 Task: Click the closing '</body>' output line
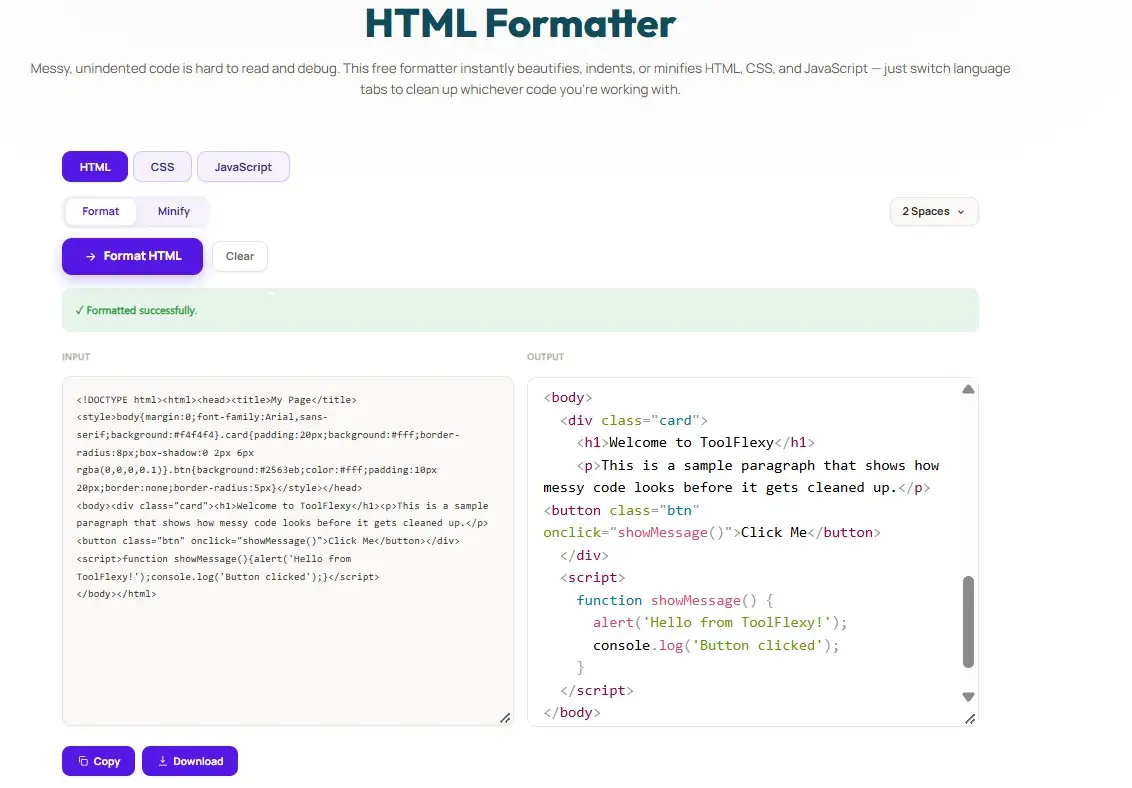[x=572, y=713]
